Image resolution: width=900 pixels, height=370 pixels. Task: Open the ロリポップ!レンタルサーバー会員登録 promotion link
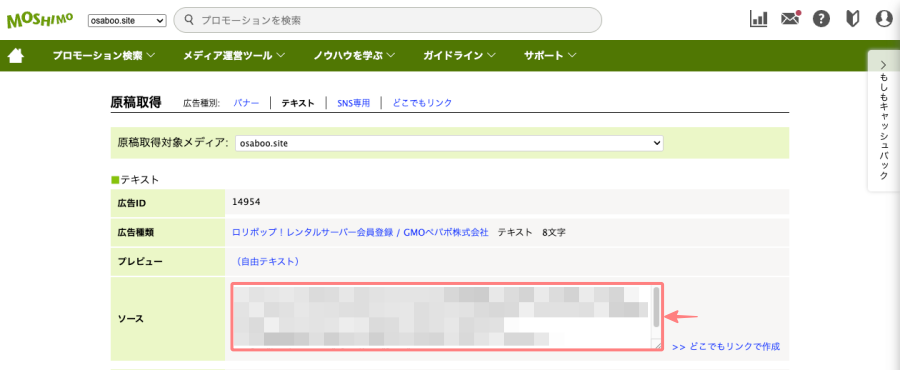pyautogui.click(x=360, y=232)
